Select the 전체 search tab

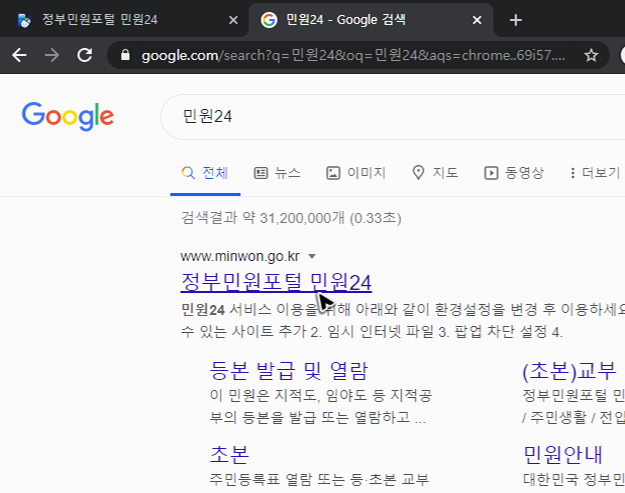(x=205, y=173)
